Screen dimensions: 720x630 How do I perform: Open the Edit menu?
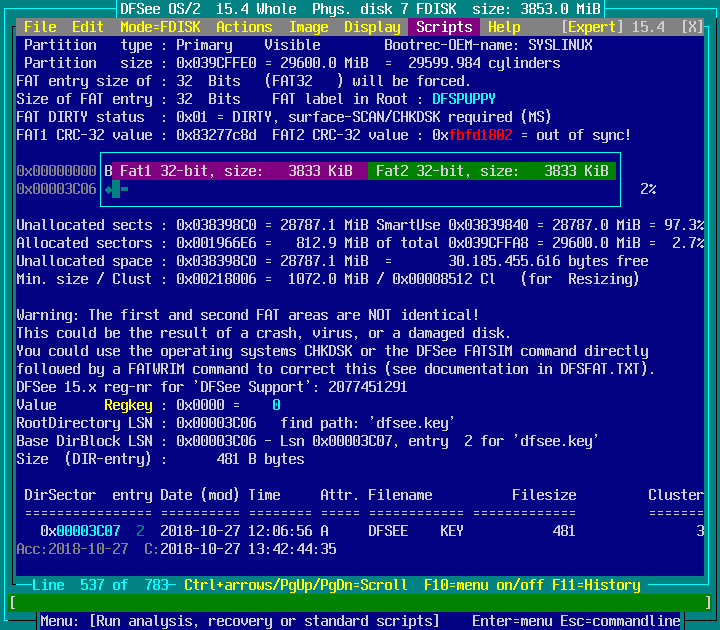pos(88,27)
